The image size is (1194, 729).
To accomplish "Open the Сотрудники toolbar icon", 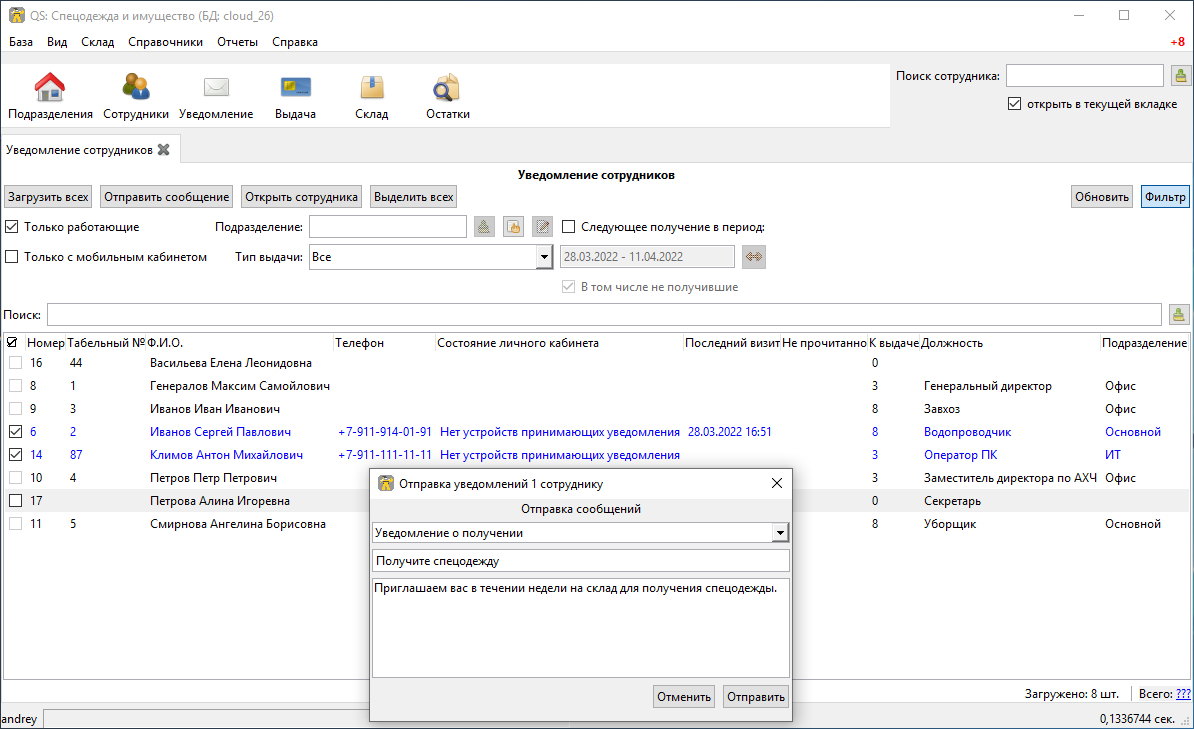I will (136, 88).
